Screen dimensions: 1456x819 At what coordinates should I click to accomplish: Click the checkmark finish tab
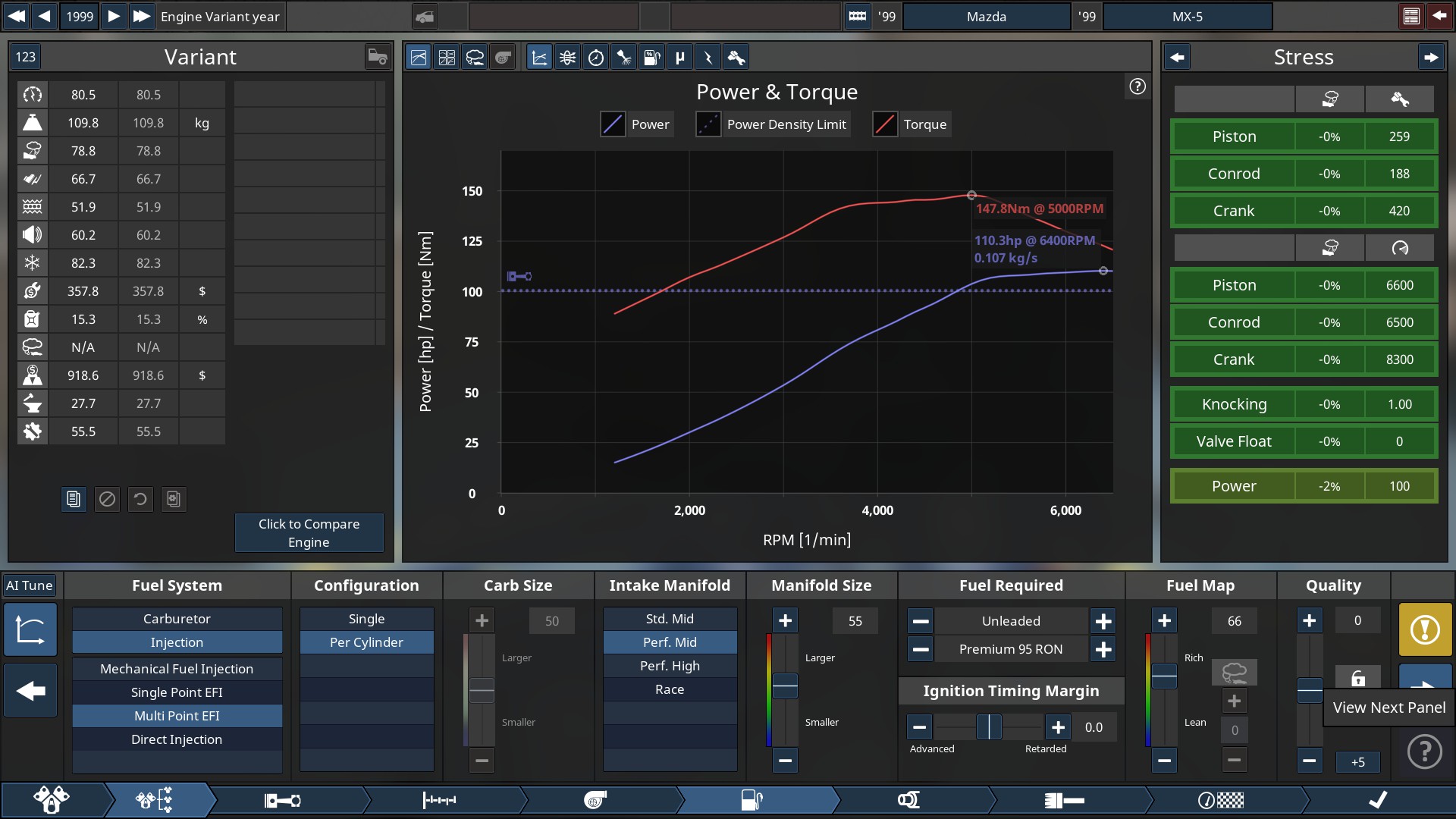tap(1378, 800)
